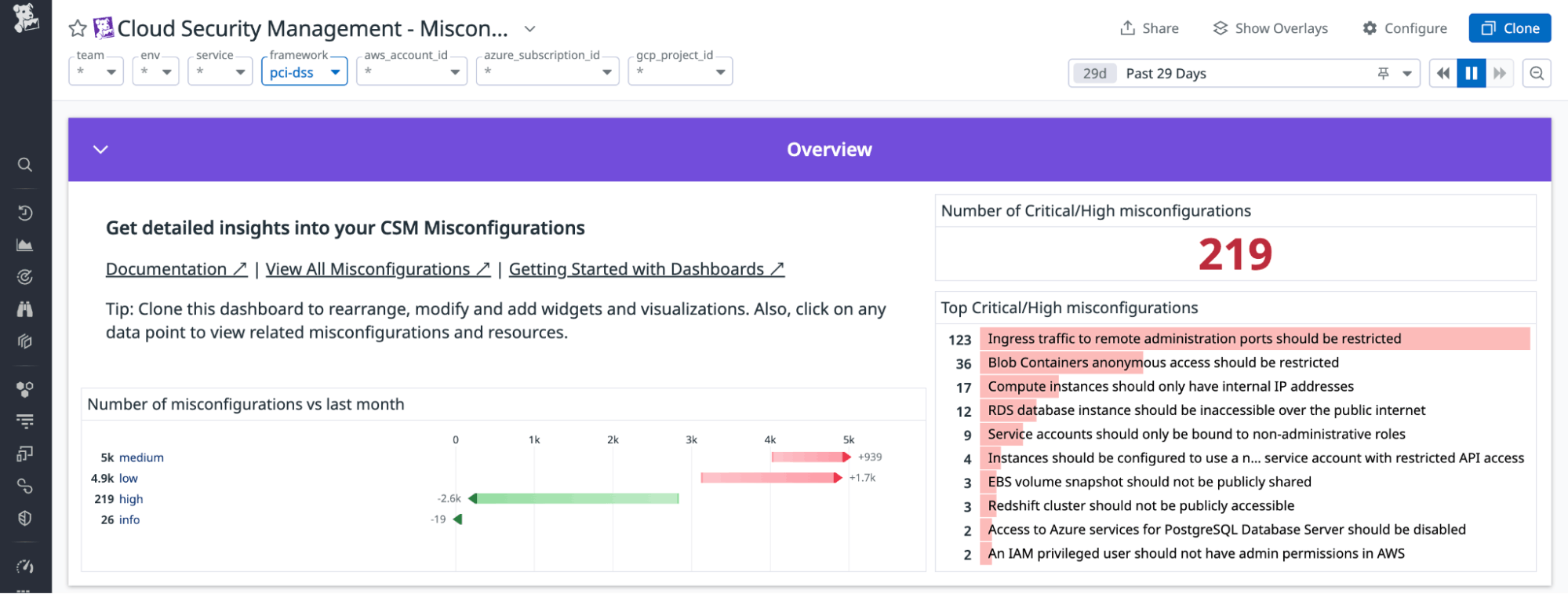Open the security shield icon in sidebar
Image resolution: width=1568 pixels, height=594 pixels.
[x=25, y=518]
